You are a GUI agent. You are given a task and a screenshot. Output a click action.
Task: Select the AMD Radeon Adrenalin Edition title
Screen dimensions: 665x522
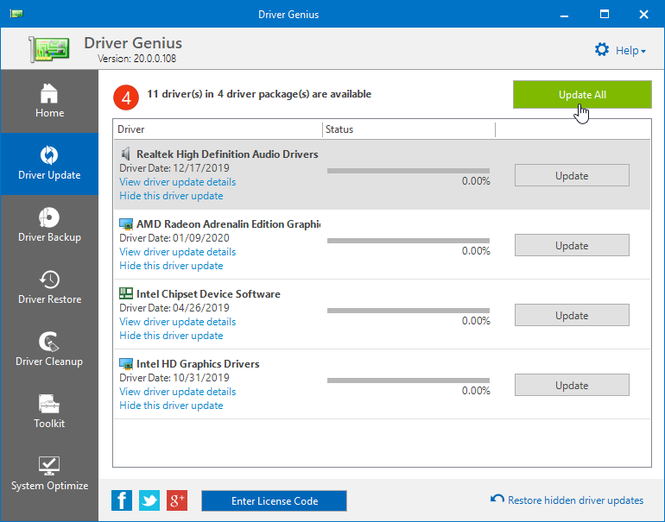(228, 224)
